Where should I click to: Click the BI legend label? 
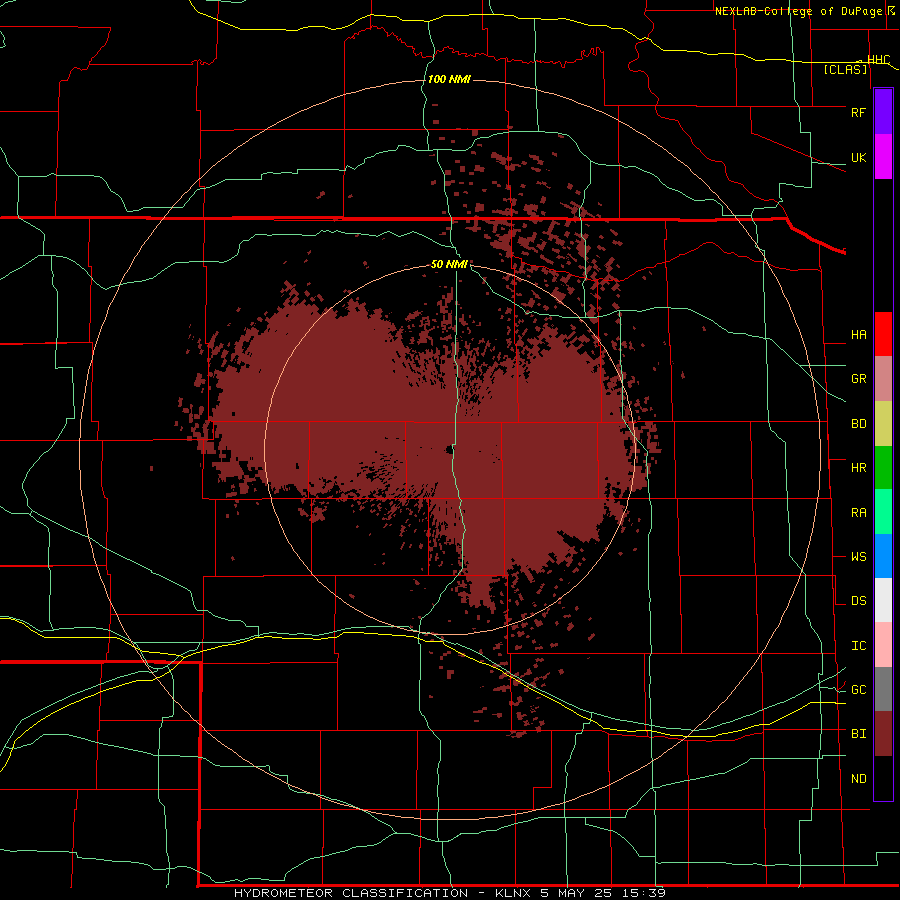[858, 734]
